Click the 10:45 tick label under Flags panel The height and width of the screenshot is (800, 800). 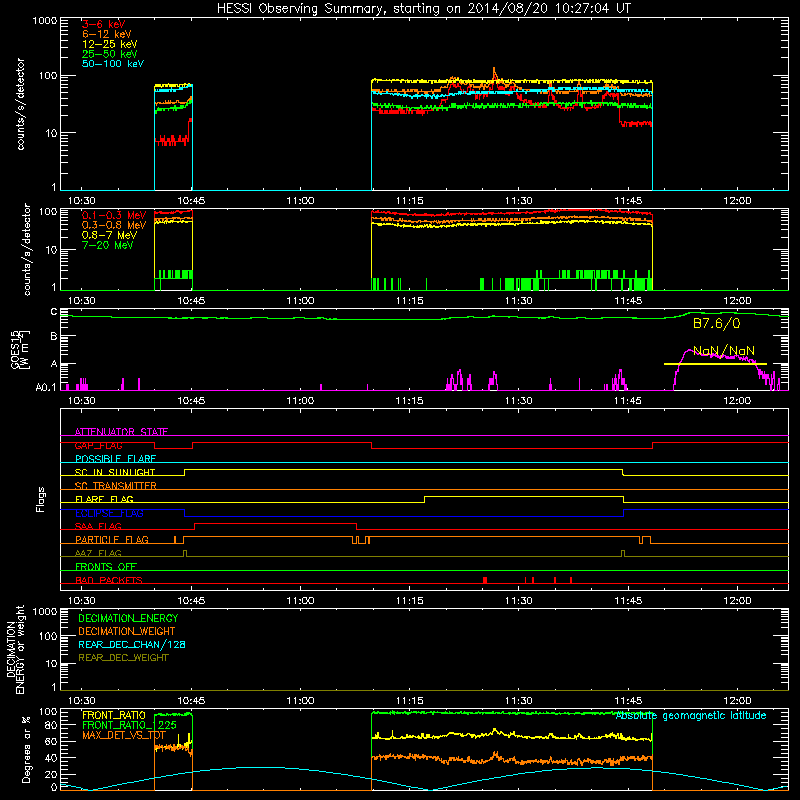(191, 601)
